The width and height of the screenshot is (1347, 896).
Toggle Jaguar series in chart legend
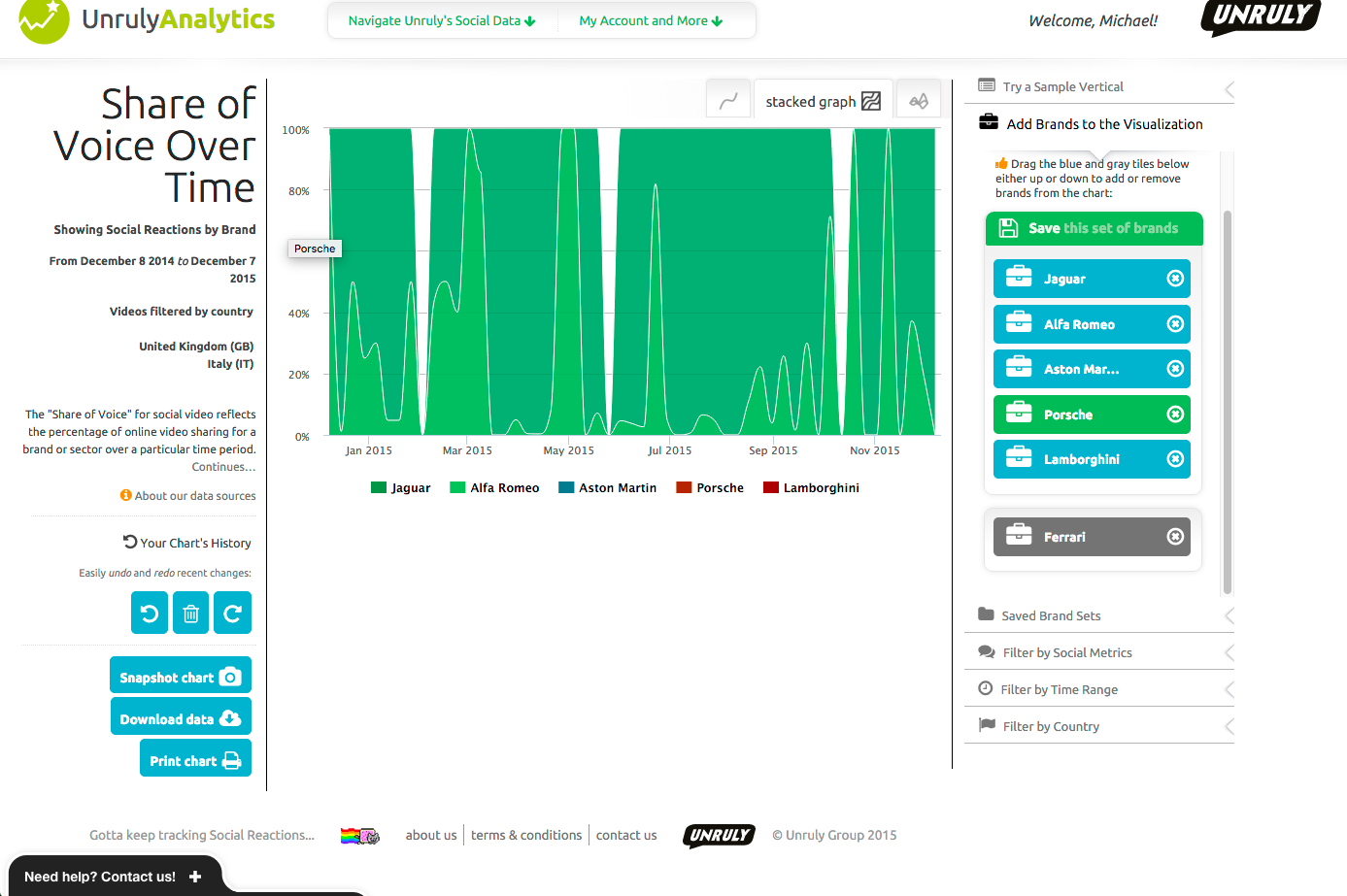[400, 488]
